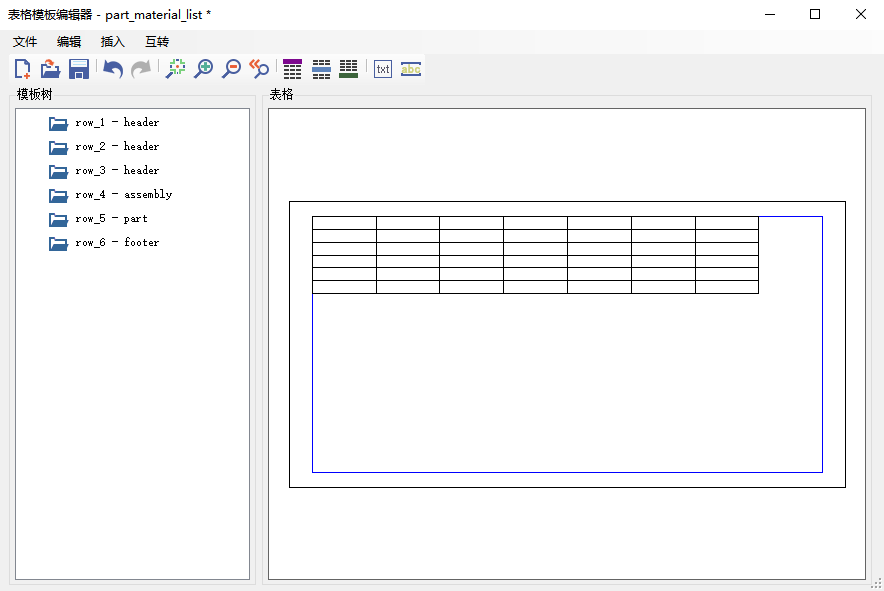Click the folder icon beside row_4

pyautogui.click(x=58, y=195)
